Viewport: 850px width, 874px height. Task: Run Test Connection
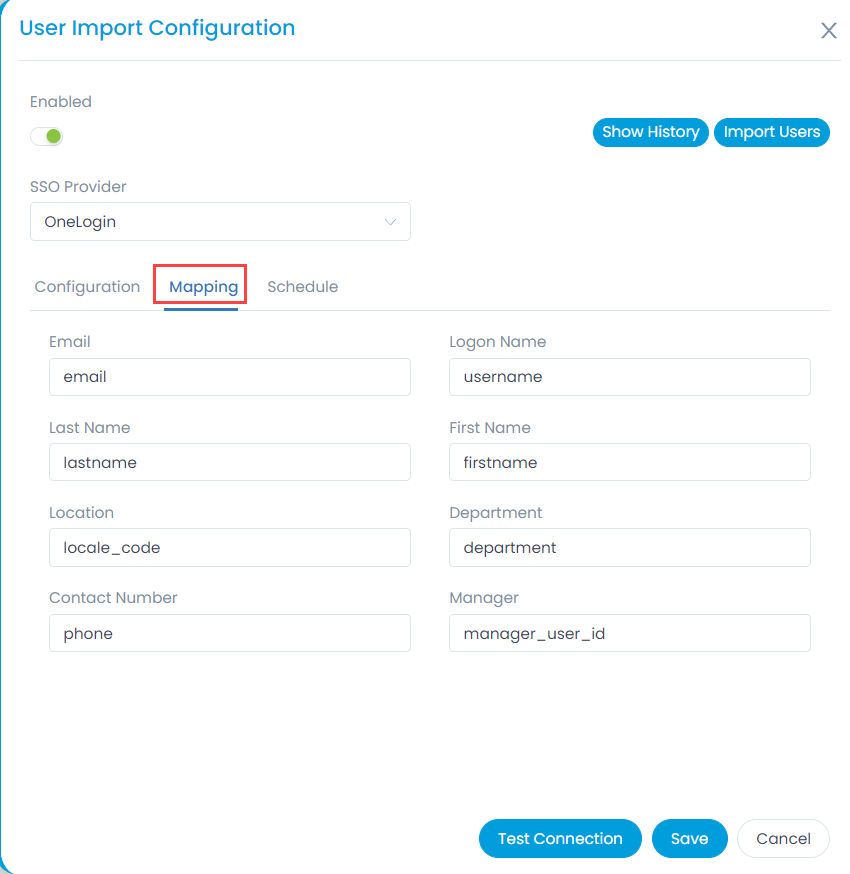coord(560,838)
